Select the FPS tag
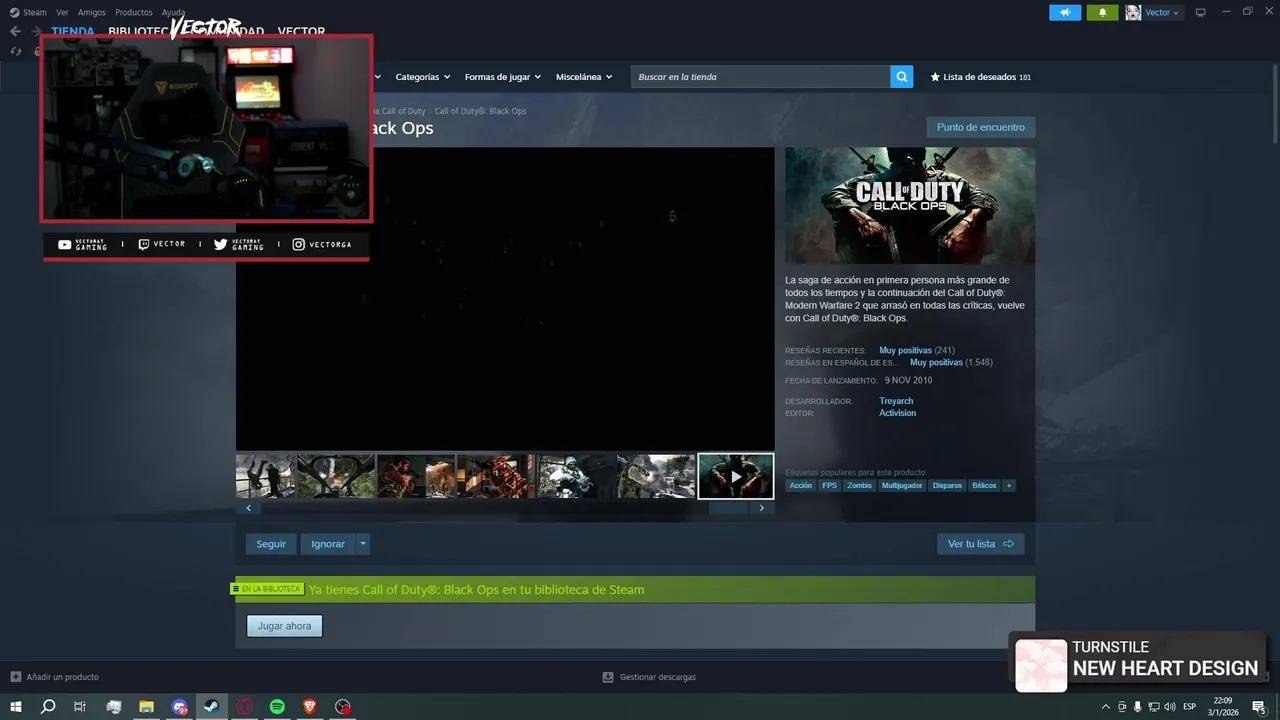This screenshot has height=720, width=1280. tap(829, 485)
